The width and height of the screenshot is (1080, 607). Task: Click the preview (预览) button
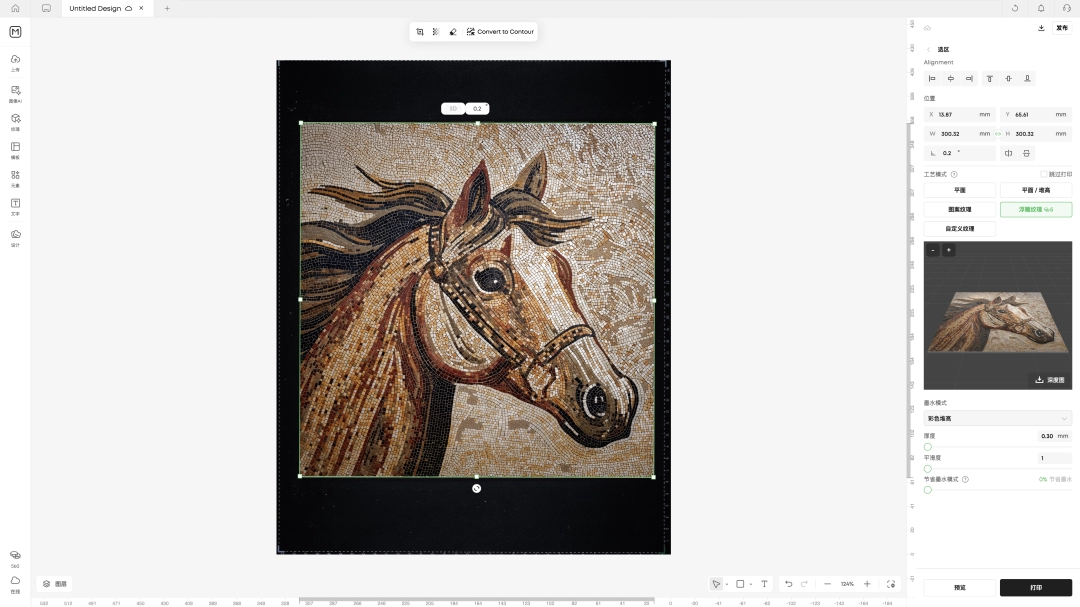[959, 588]
